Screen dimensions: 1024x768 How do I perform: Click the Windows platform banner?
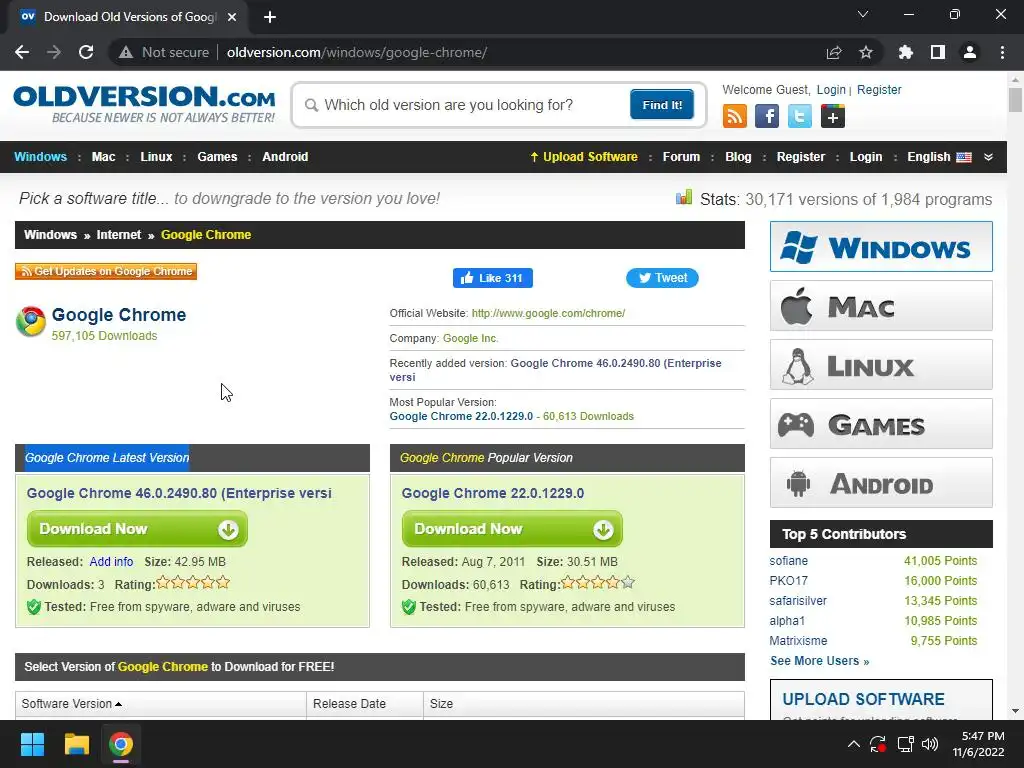click(881, 247)
